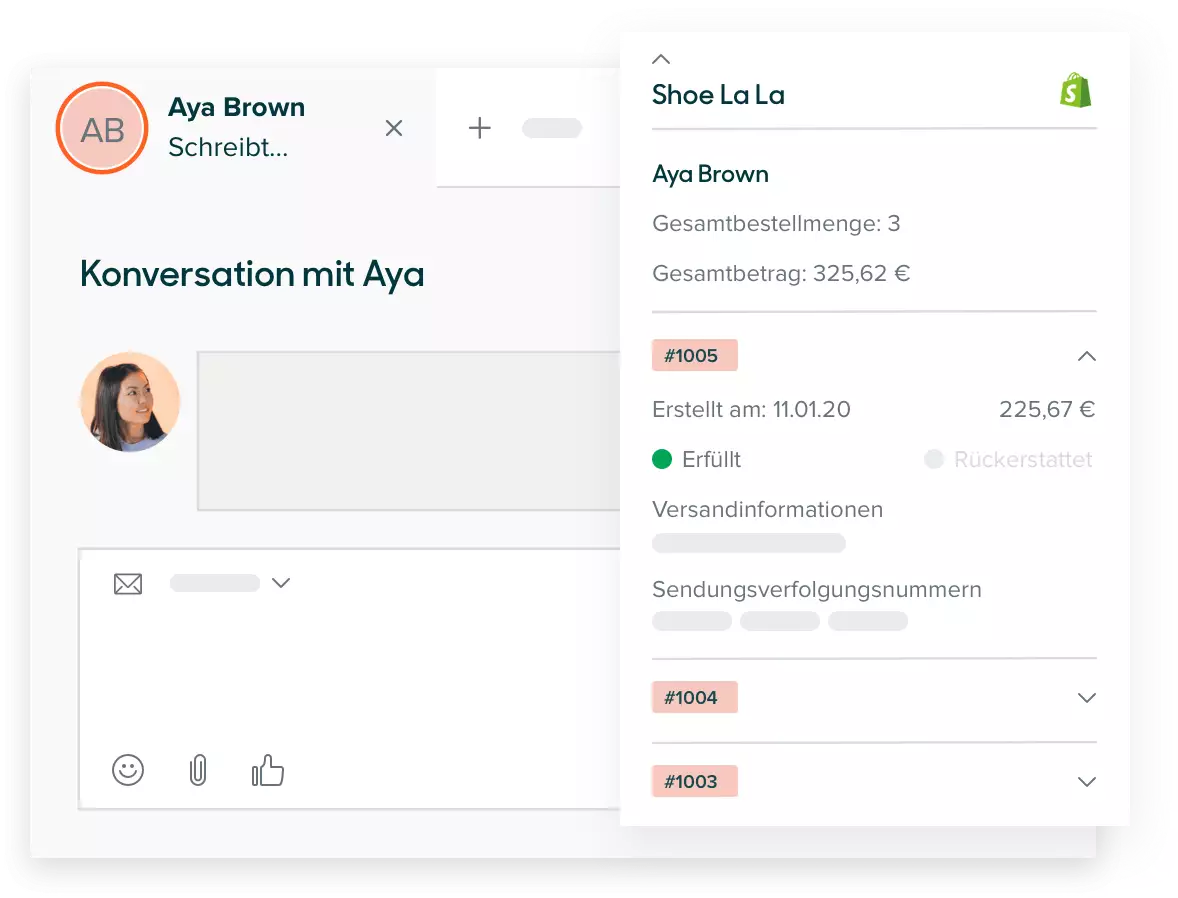The image size is (1178, 898).
Task: Click the 'Konversation mit Aya' heading
Action: click(252, 274)
